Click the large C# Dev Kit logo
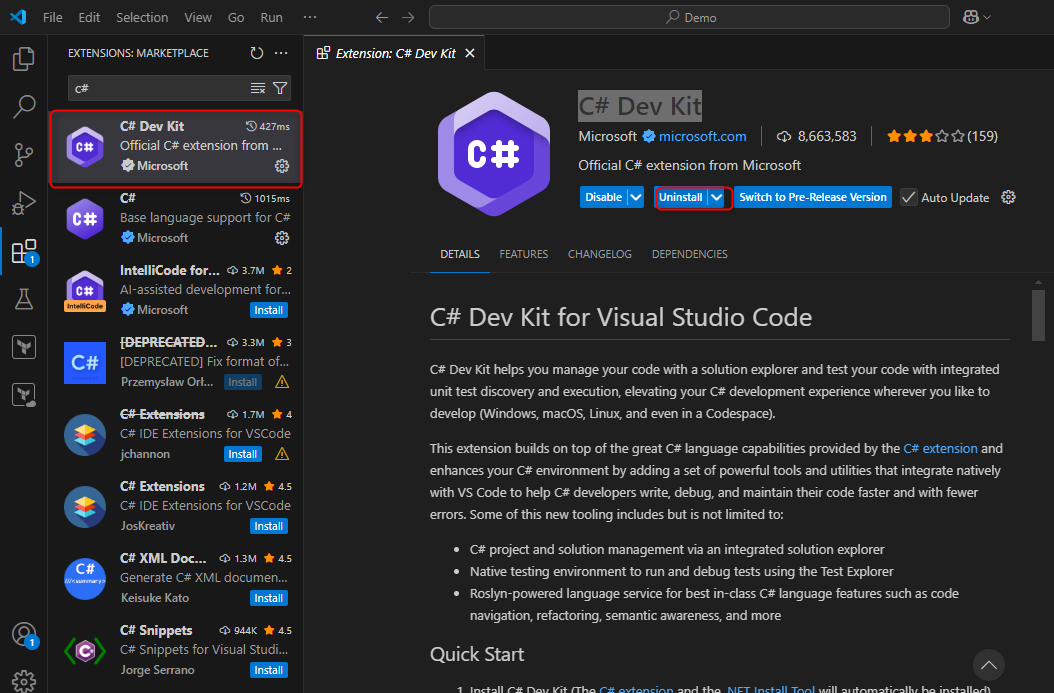Viewport: 1054px width, 693px height. (494, 154)
